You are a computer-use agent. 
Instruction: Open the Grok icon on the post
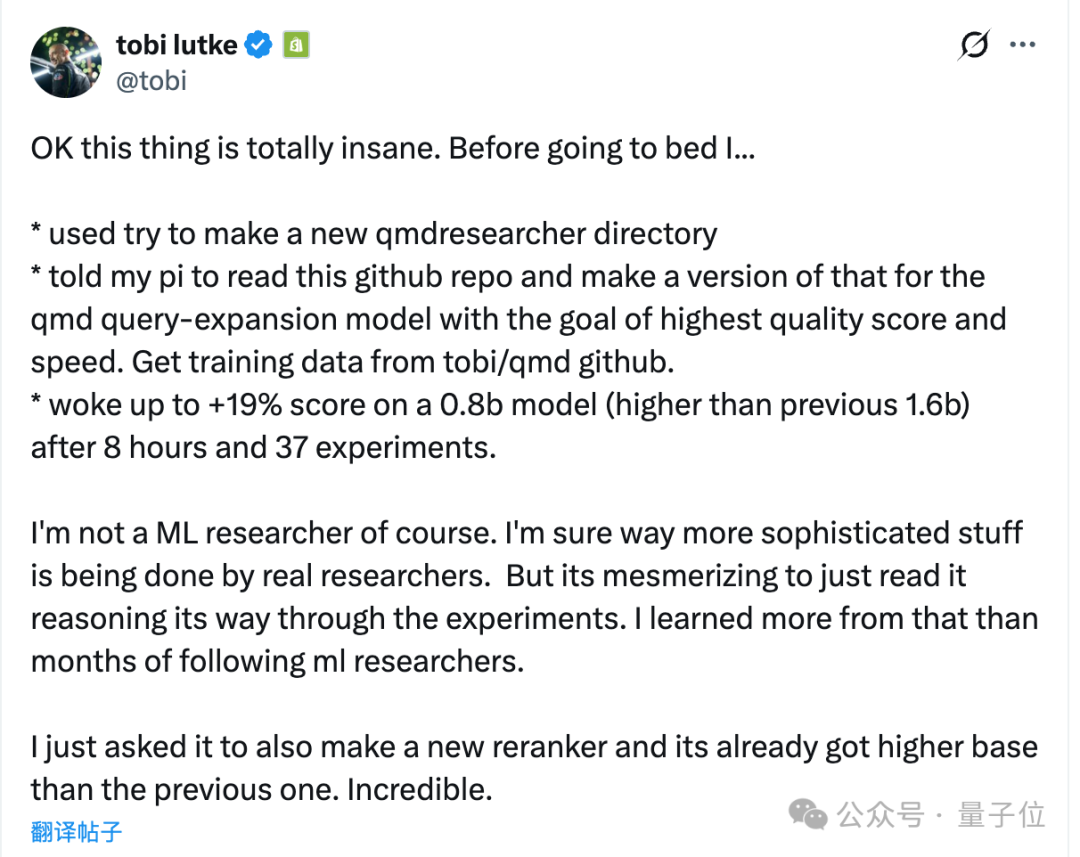[x=973, y=45]
